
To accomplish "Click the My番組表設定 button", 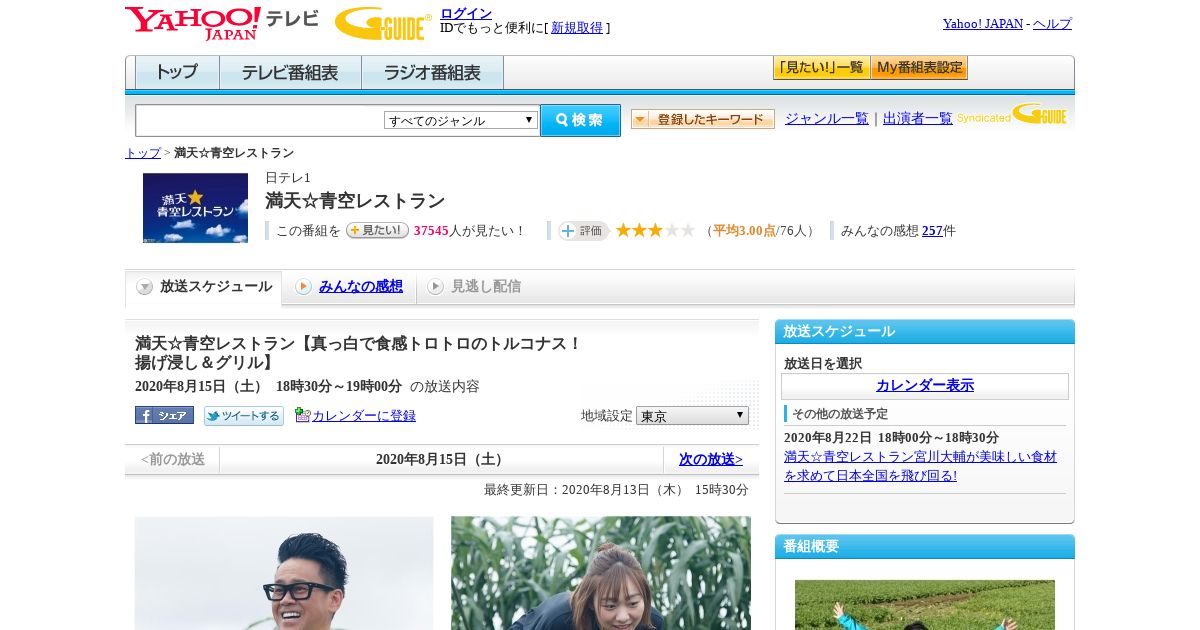I will pos(919,68).
